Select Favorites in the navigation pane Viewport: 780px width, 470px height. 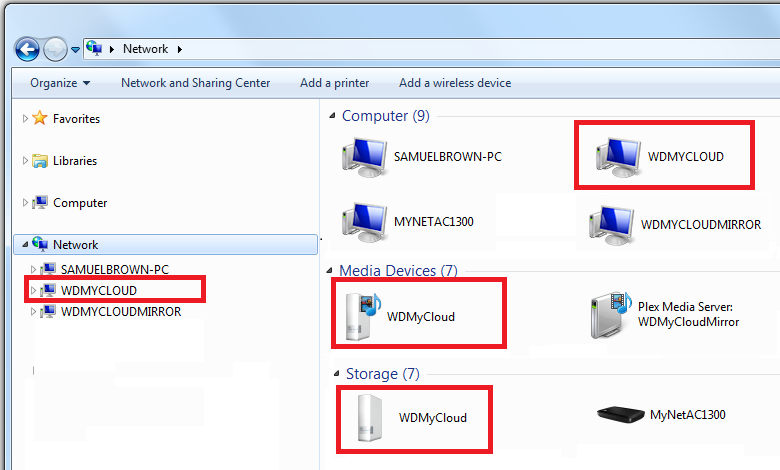[76, 119]
